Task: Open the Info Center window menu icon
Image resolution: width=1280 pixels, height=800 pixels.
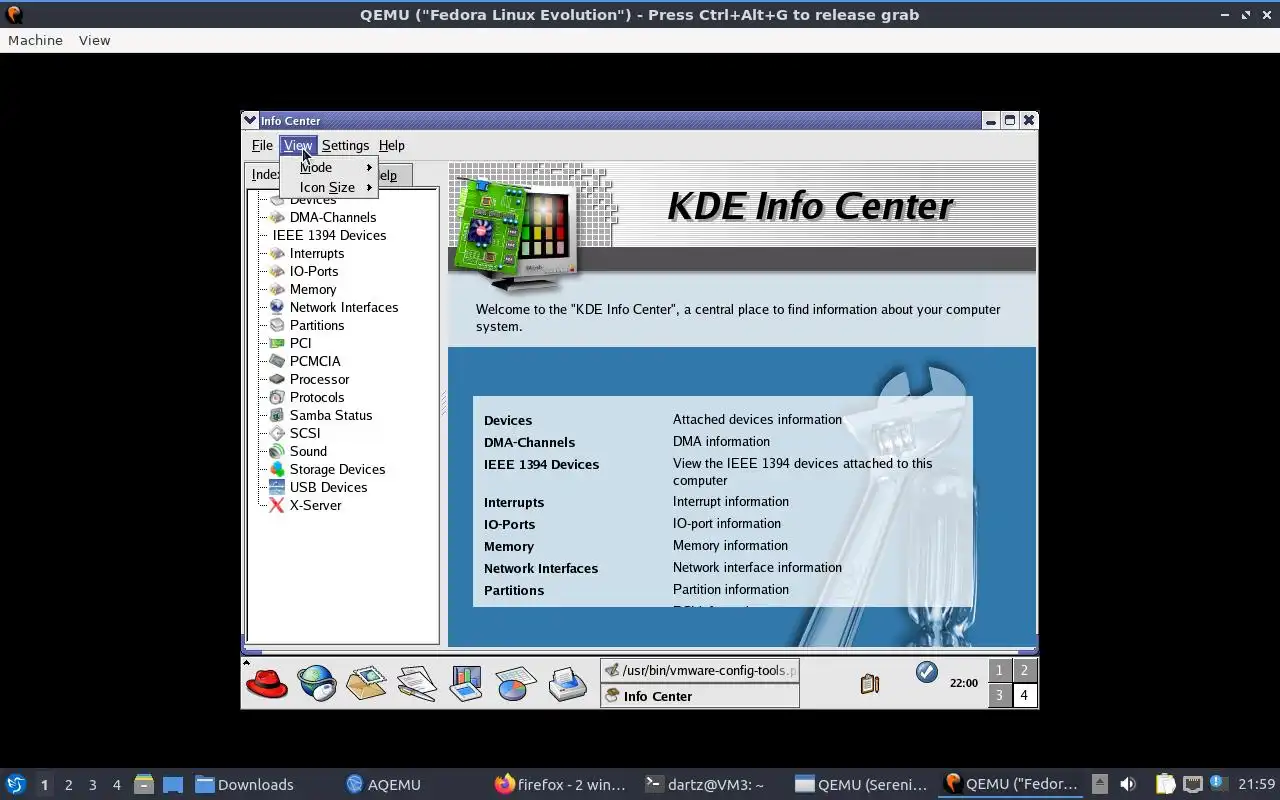Action: coord(250,120)
